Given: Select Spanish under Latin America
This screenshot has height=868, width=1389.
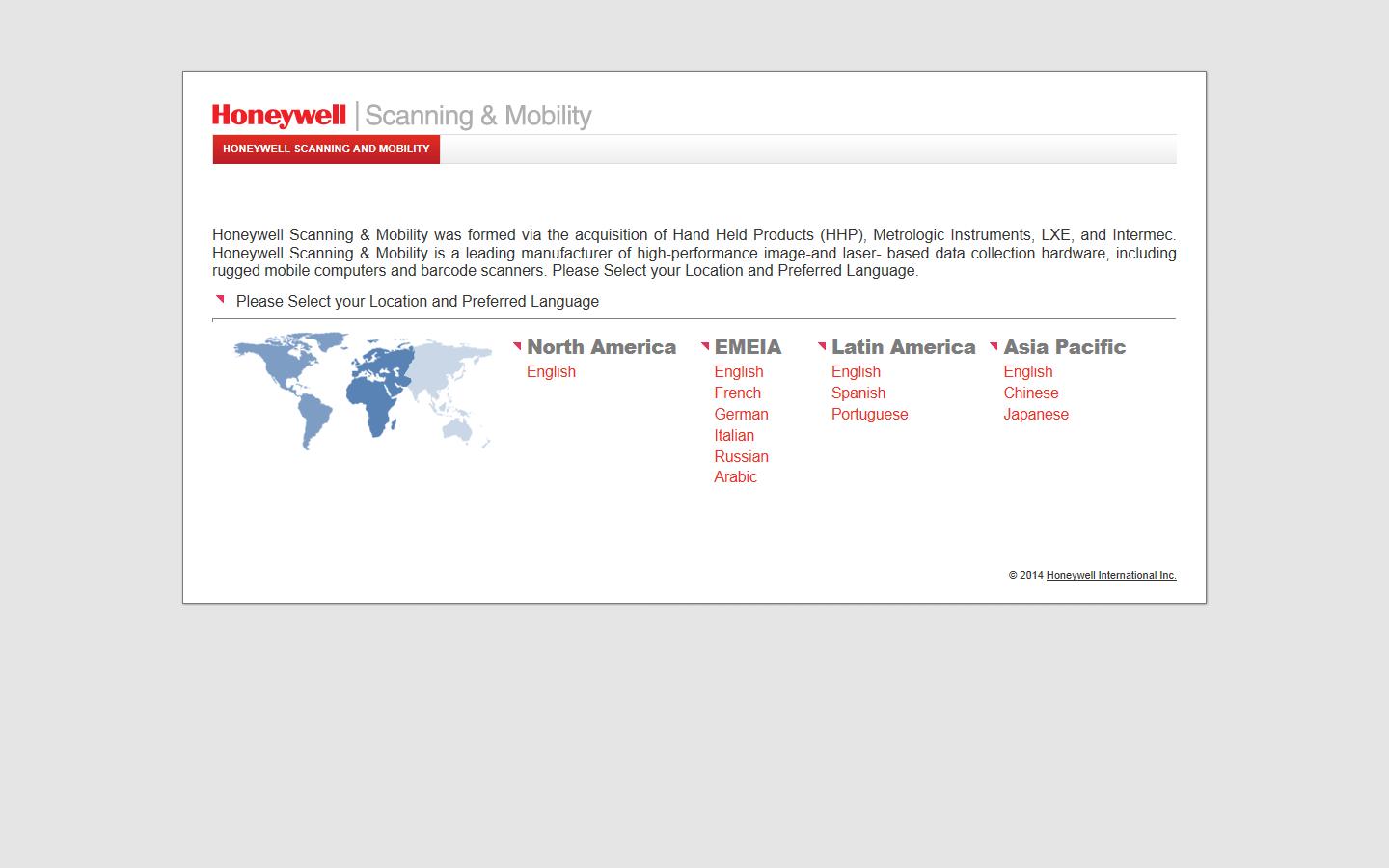Looking at the screenshot, I should click(858, 393).
